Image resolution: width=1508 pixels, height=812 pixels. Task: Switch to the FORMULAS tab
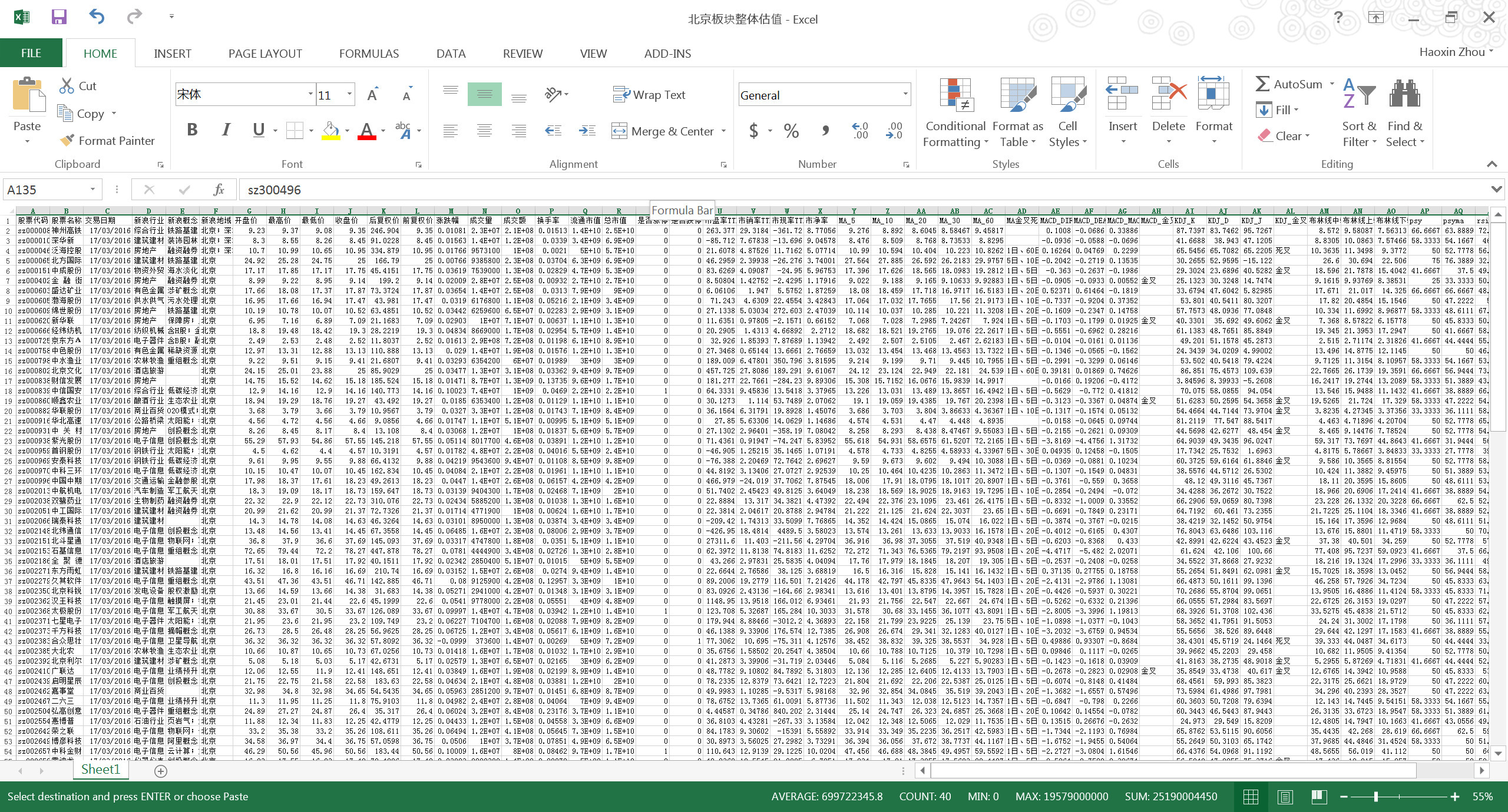pos(369,54)
